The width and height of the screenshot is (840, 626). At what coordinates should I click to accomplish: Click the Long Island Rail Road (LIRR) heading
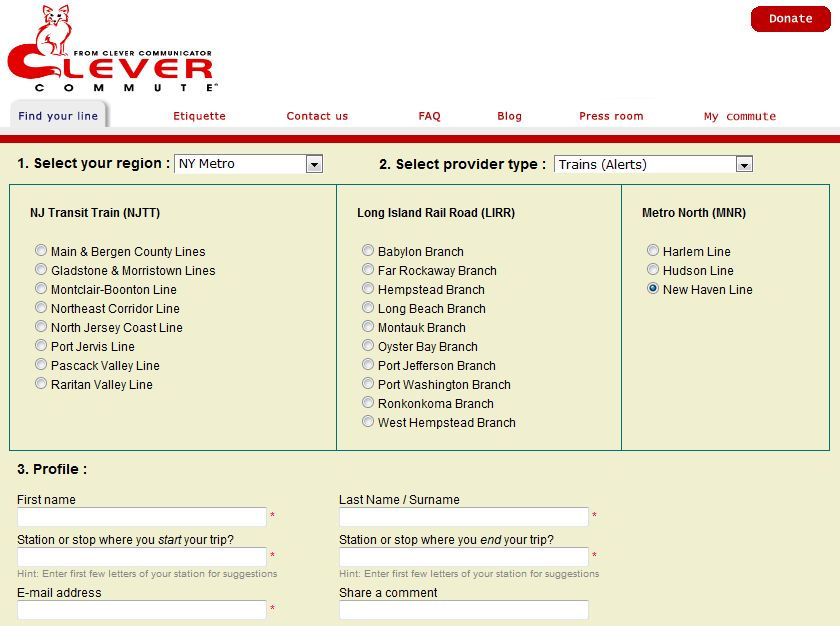pos(436,213)
